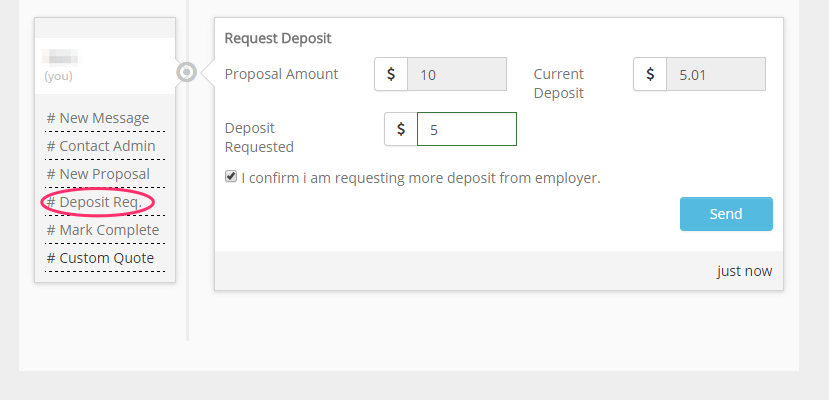Click the dollar icon beside Proposal Amount
The image size is (829, 400).
pos(391,75)
